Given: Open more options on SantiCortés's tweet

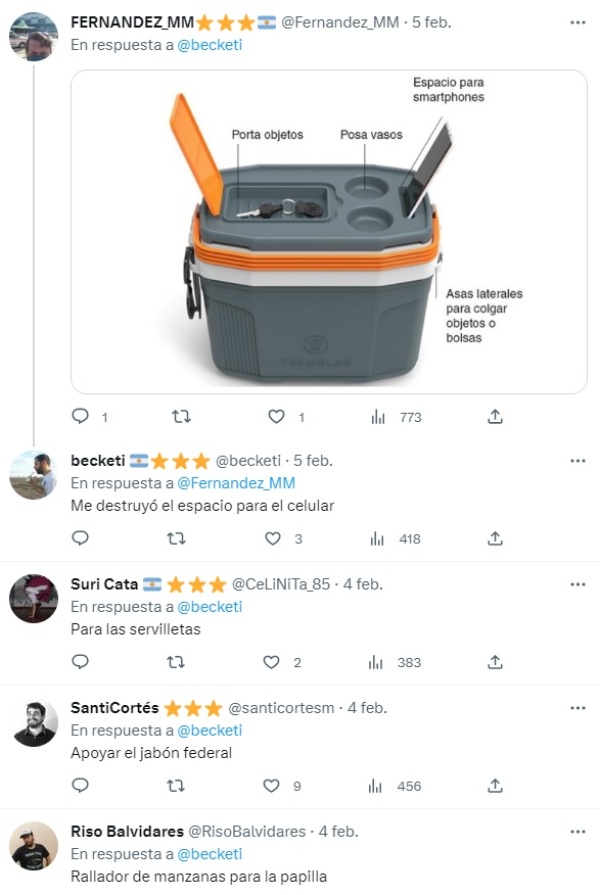Looking at the screenshot, I should click(x=578, y=708).
